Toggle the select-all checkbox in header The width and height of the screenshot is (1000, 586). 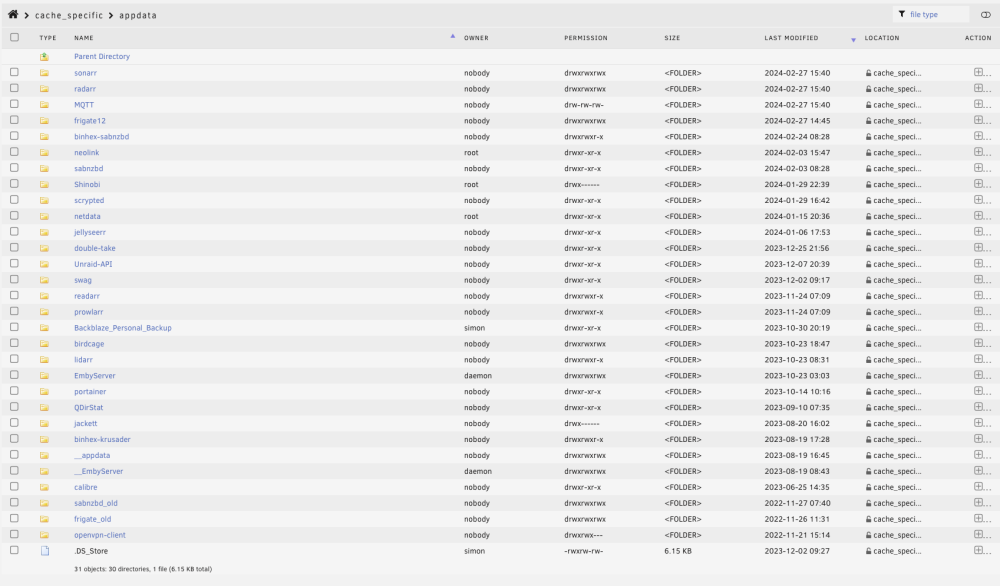pyautogui.click(x=14, y=37)
